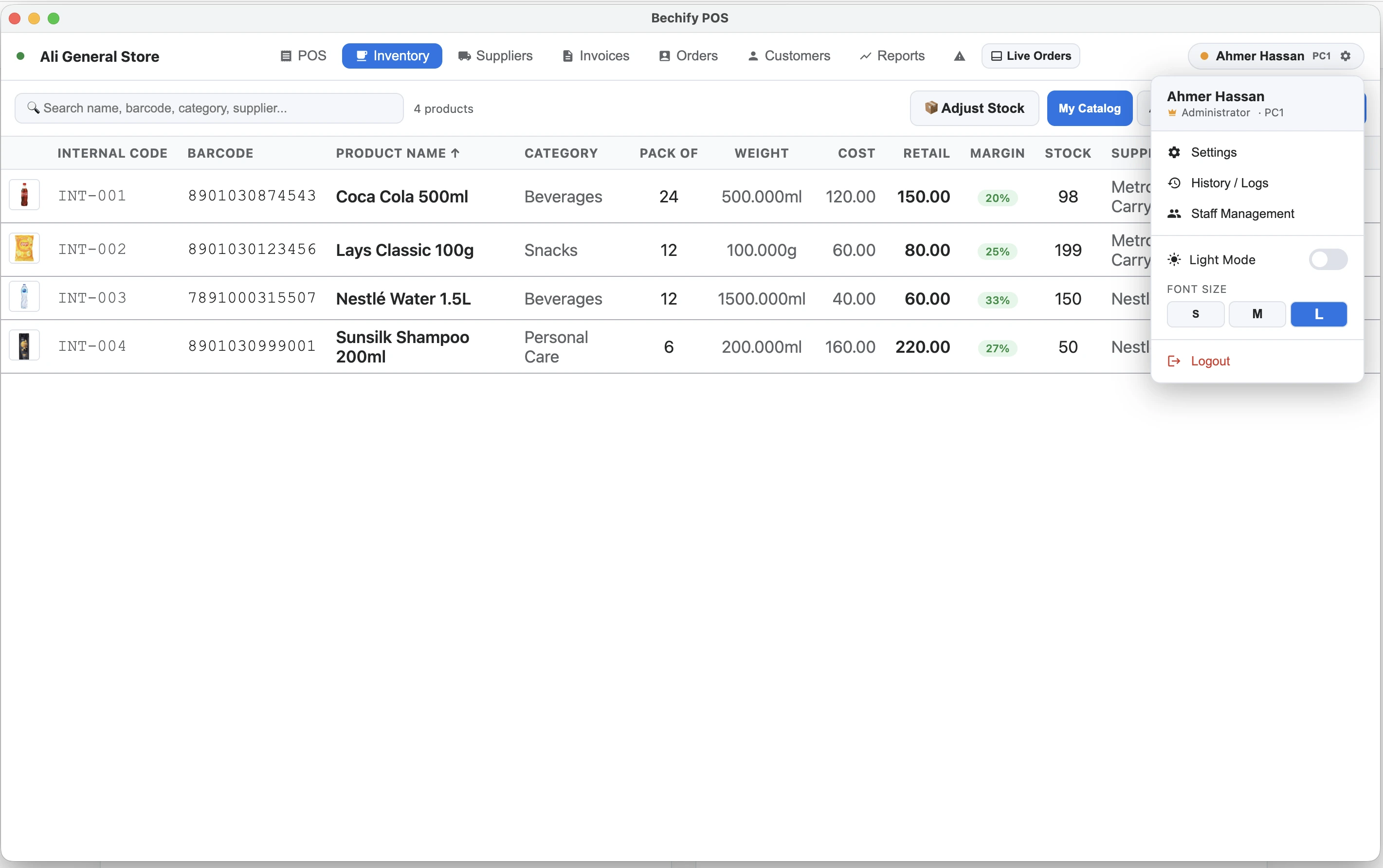Viewport: 1383px width, 868px height.
Task: Open the Customers tab
Action: 789,56
